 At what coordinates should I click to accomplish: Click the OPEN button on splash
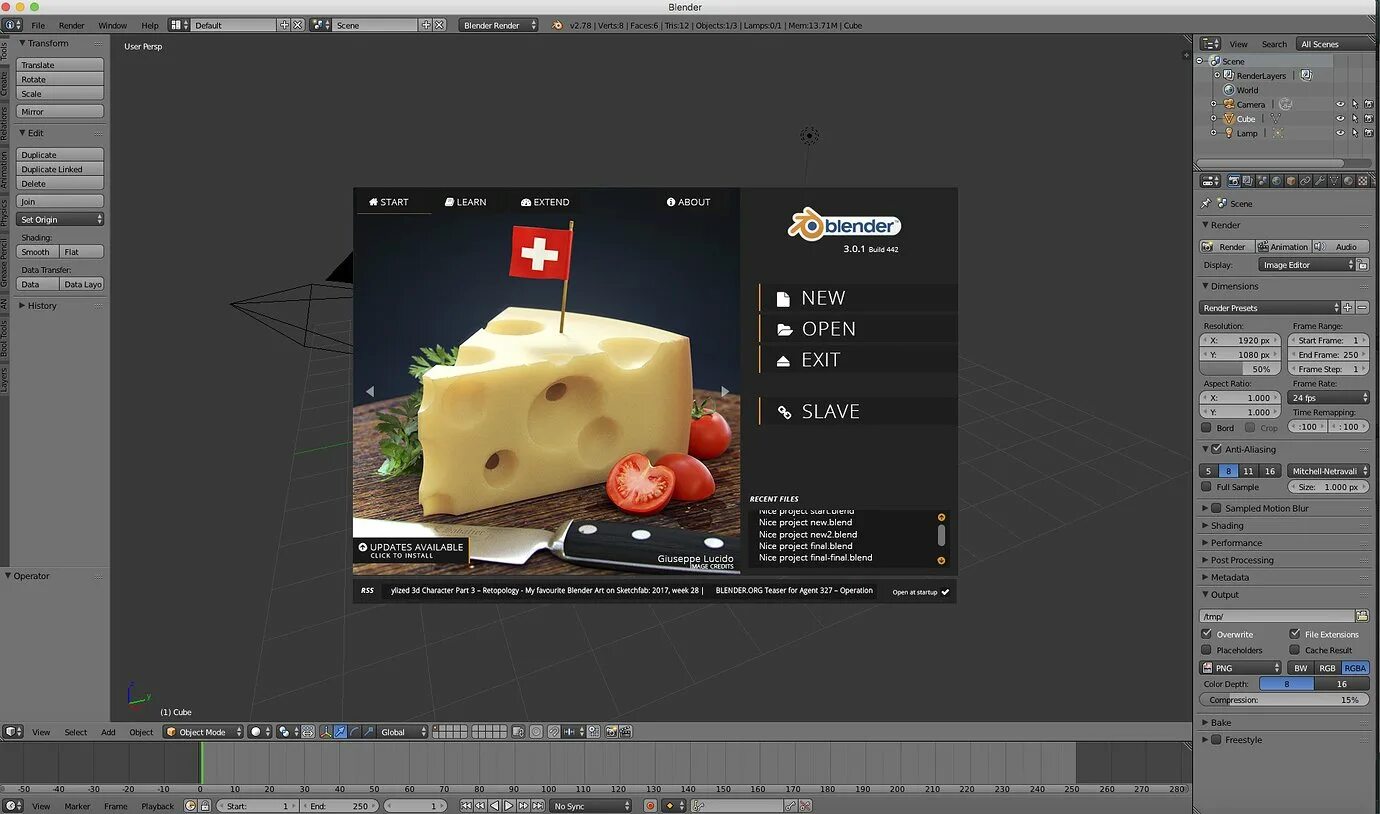pos(858,329)
